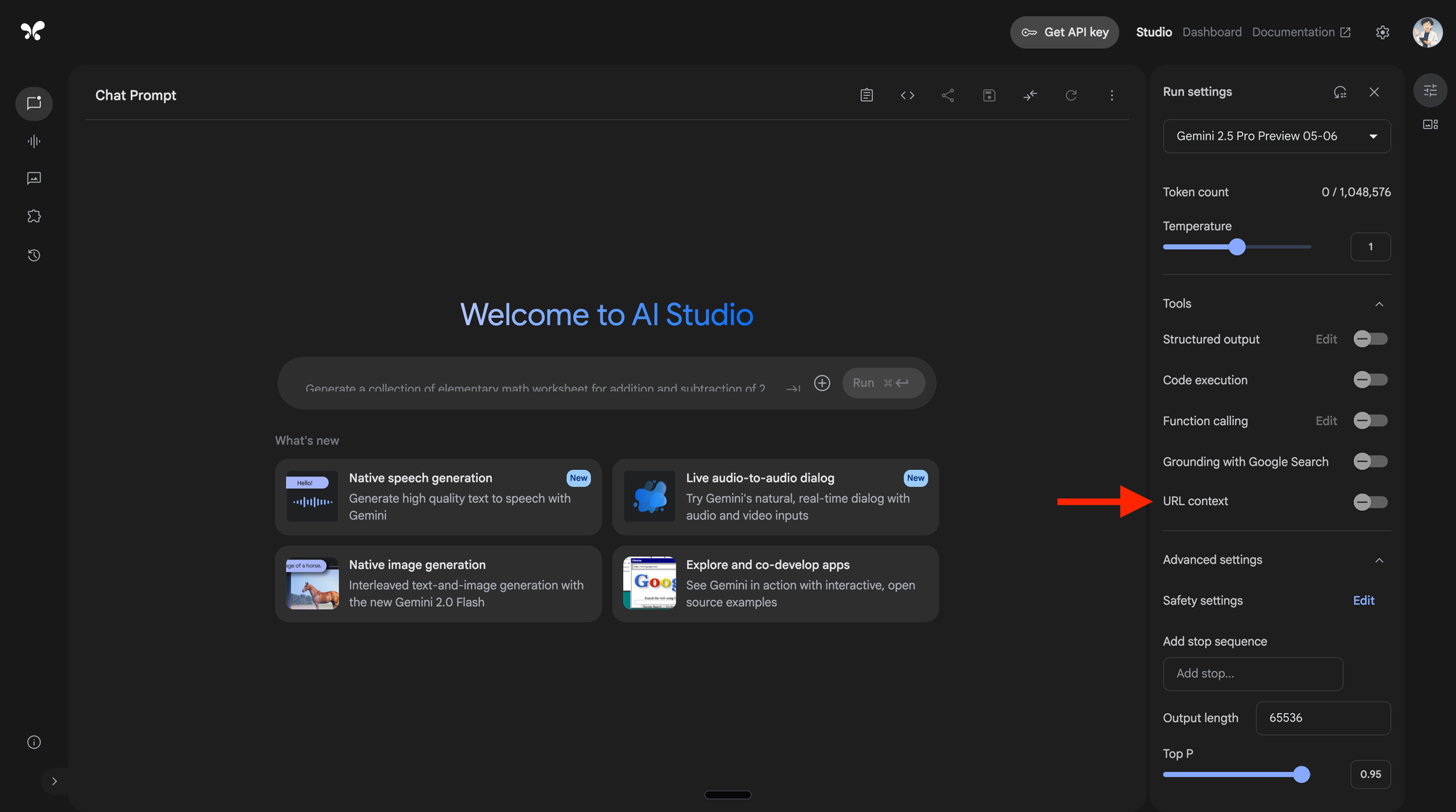Toggle Structured output switch

coord(1370,339)
